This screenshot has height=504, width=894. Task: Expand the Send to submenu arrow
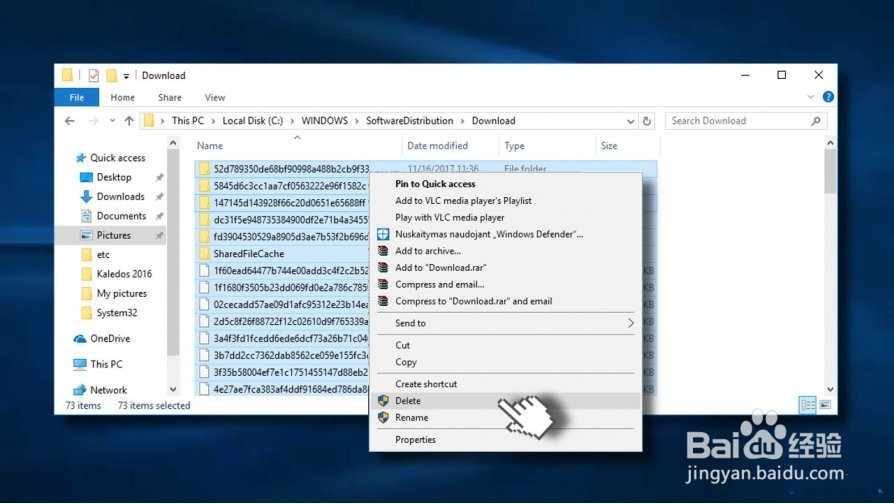(631, 323)
